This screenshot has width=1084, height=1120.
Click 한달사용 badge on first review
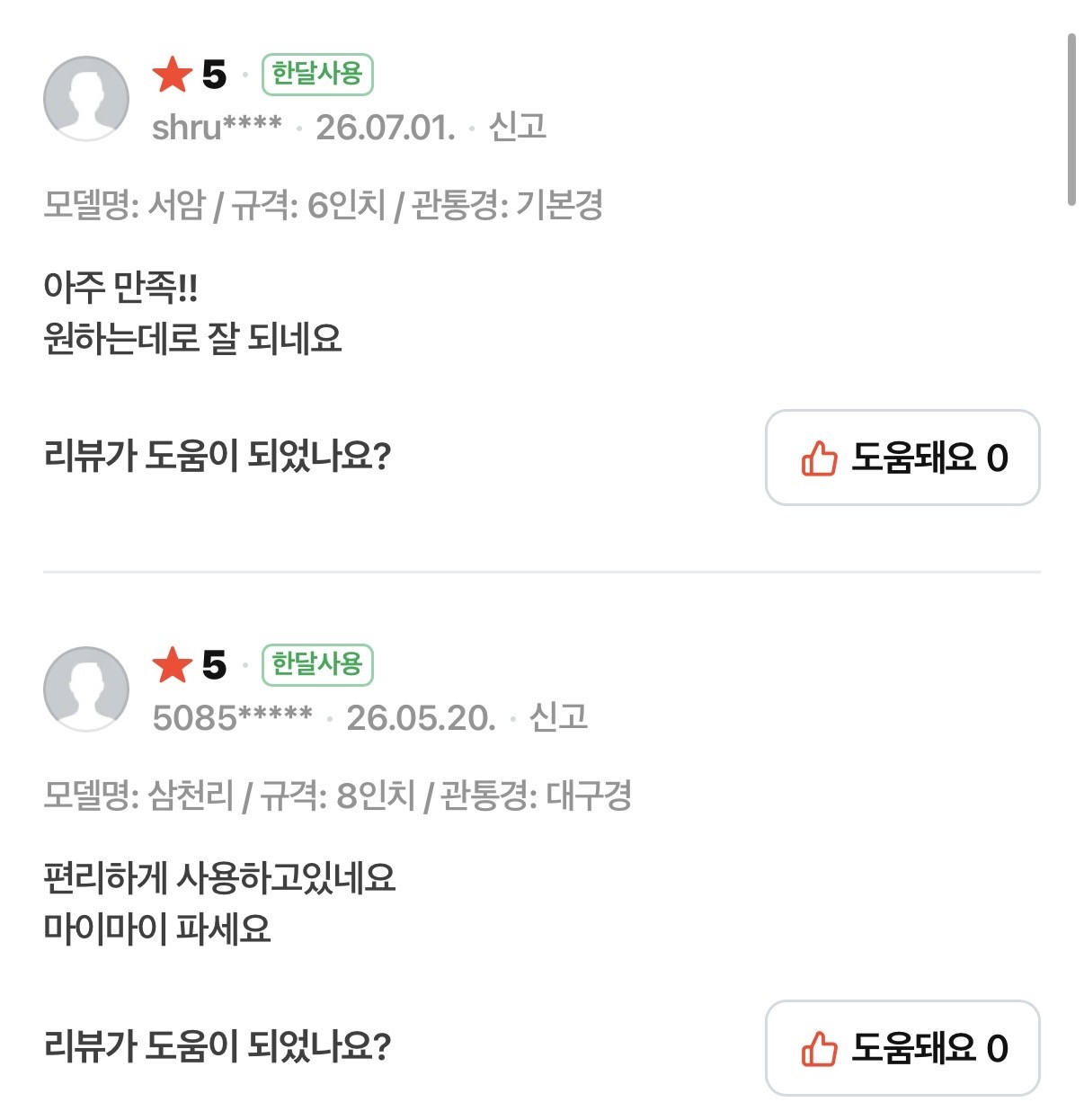(317, 74)
